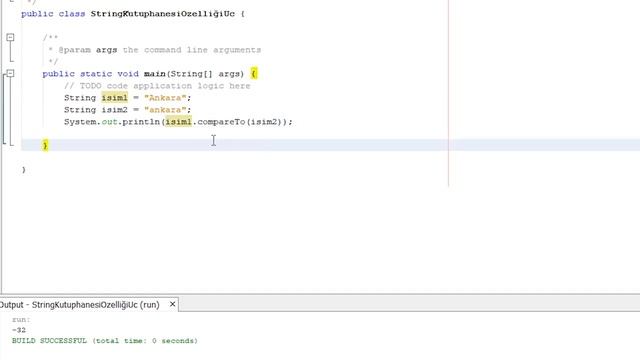640x360 pixels.
Task: Close the Output run tab
Action: [x=172, y=304]
